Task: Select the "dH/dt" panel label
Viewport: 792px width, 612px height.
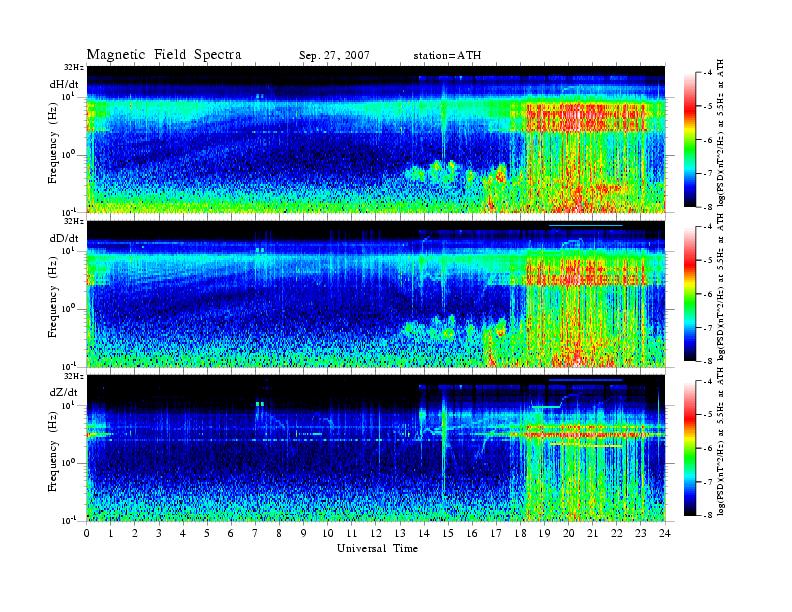Action: click(64, 84)
